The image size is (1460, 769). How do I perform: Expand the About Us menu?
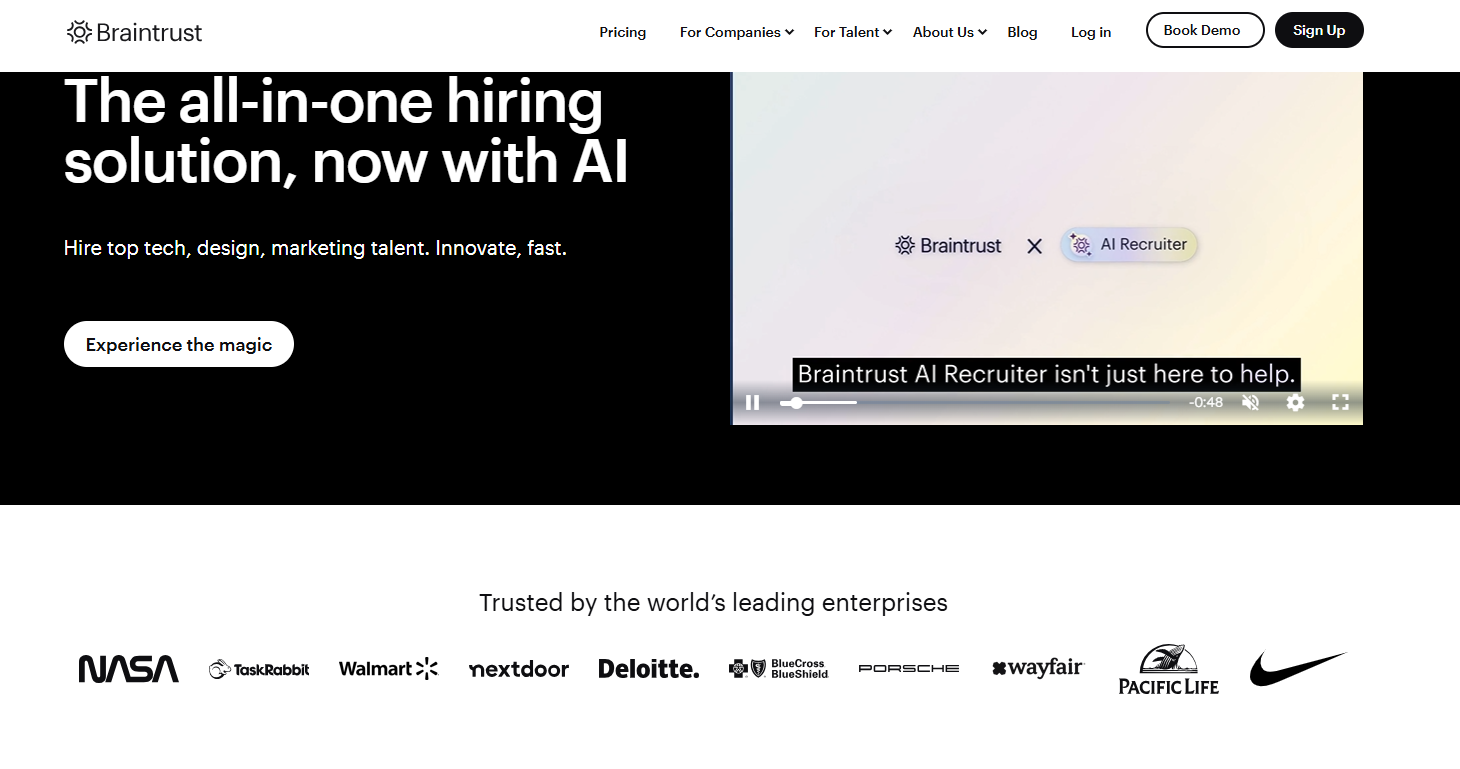950,32
